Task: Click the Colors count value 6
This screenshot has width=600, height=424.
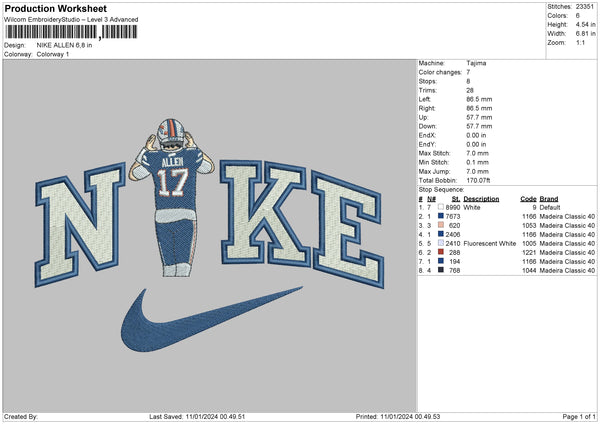Action: [x=578, y=16]
